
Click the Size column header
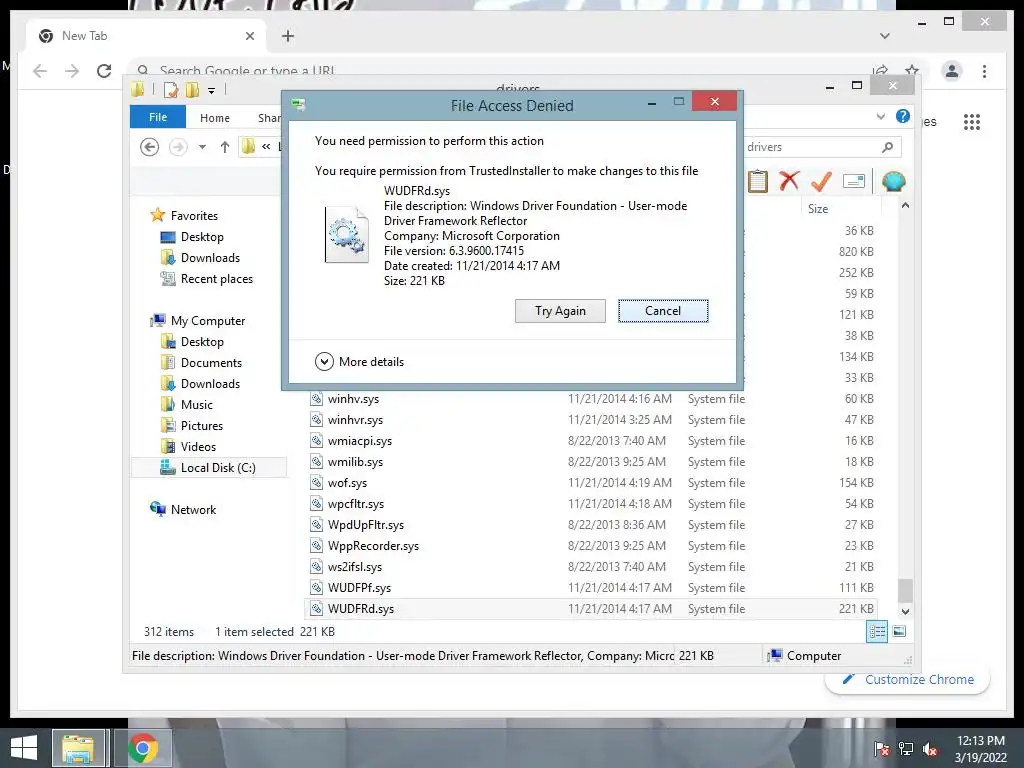pyautogui.click(x=841, y=208)
